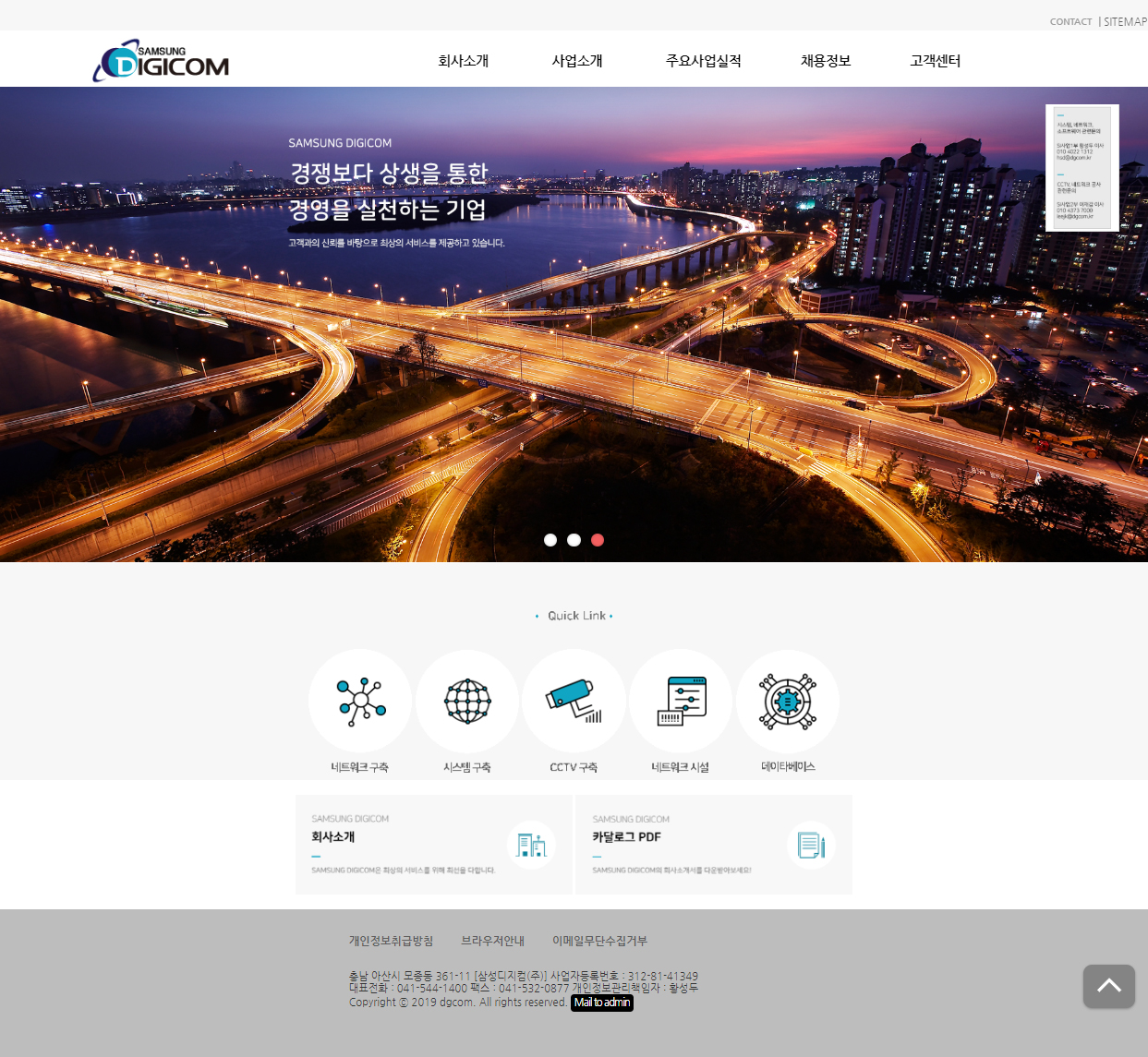This screenshot has width=1148, height=1057.
Task: Select the first carousel slide dot
Action: click(x=550, y=540)
